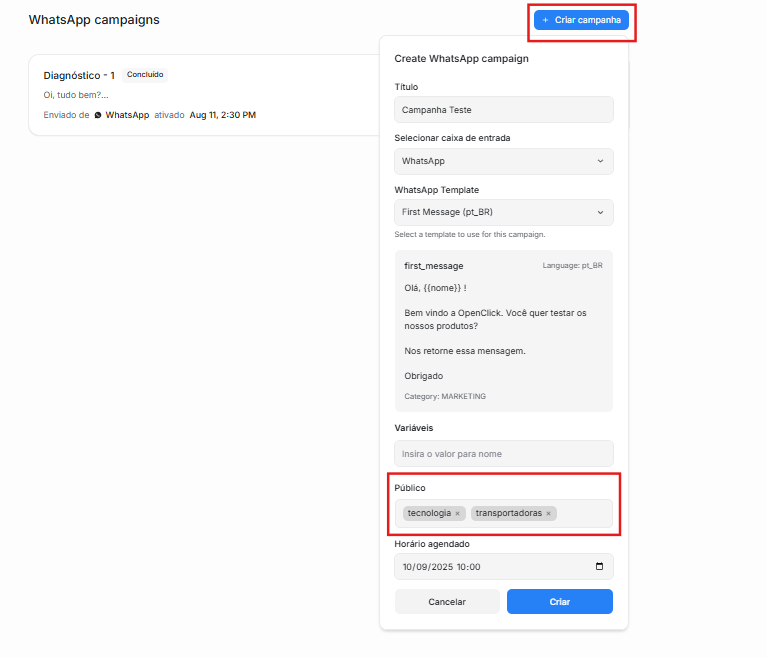Click the Criar campanha button
The image size is (767, 657).
[581, 20]
